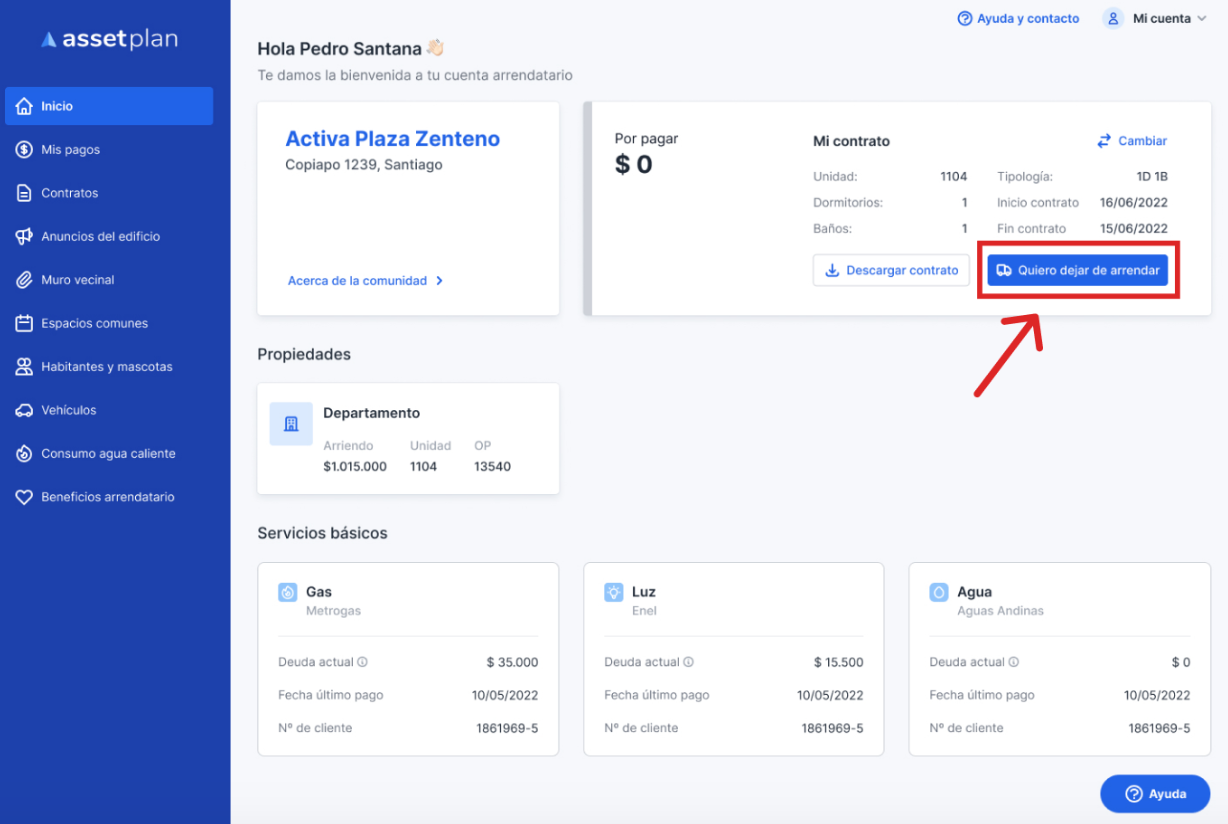Click the Inicio house icon
1228x824 pixels.
click(x=24, y=106)
